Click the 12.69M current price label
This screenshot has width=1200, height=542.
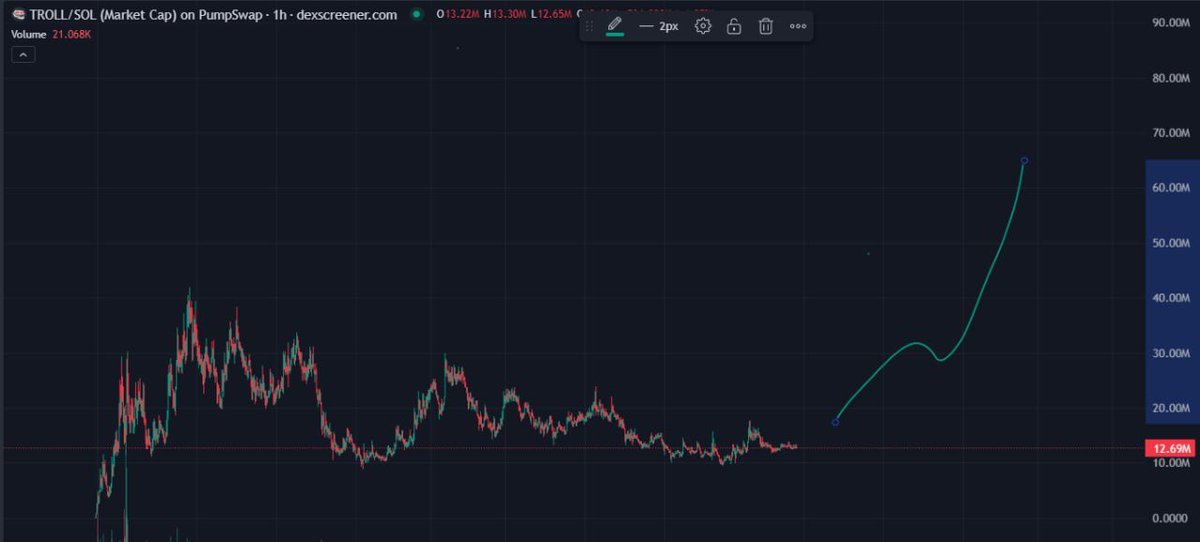(x=1170, y=448)
